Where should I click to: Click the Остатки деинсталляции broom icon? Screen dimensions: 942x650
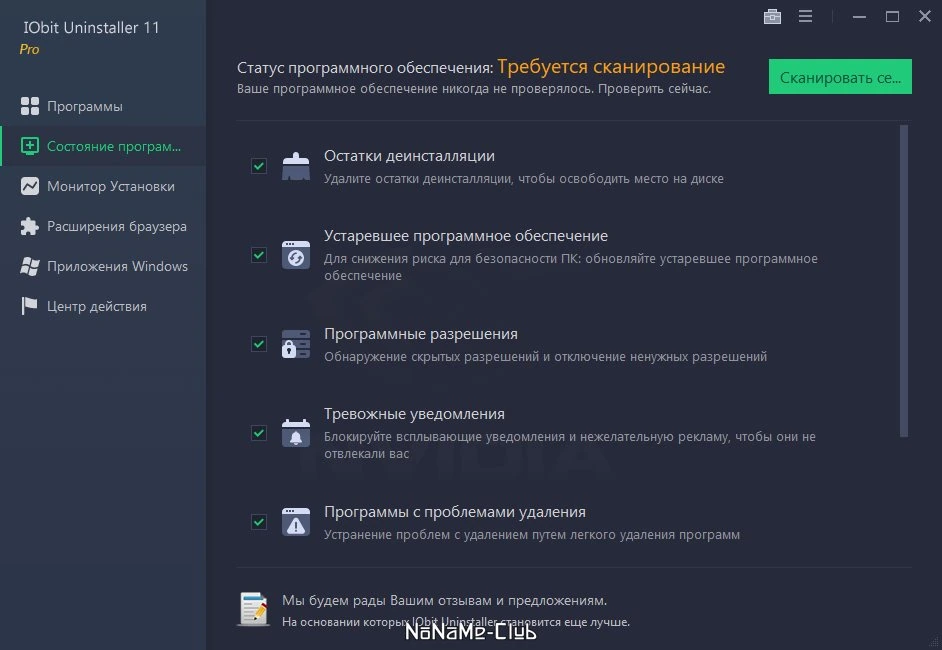pos(296,166)
